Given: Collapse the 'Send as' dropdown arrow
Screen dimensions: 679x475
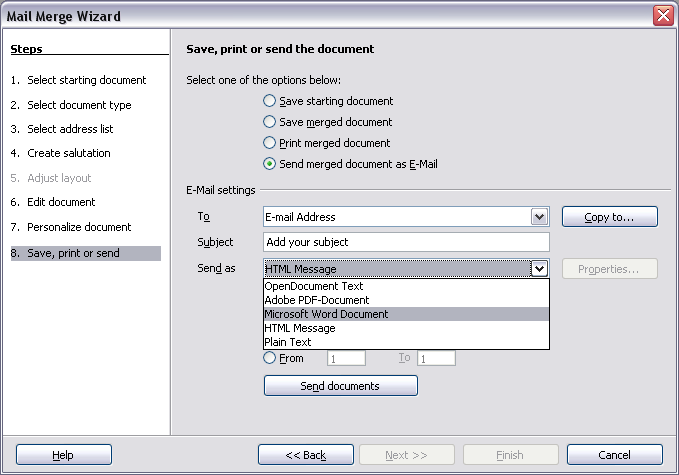Looking at the screenshot, I should pyautogui.click(x=540, y=269).
